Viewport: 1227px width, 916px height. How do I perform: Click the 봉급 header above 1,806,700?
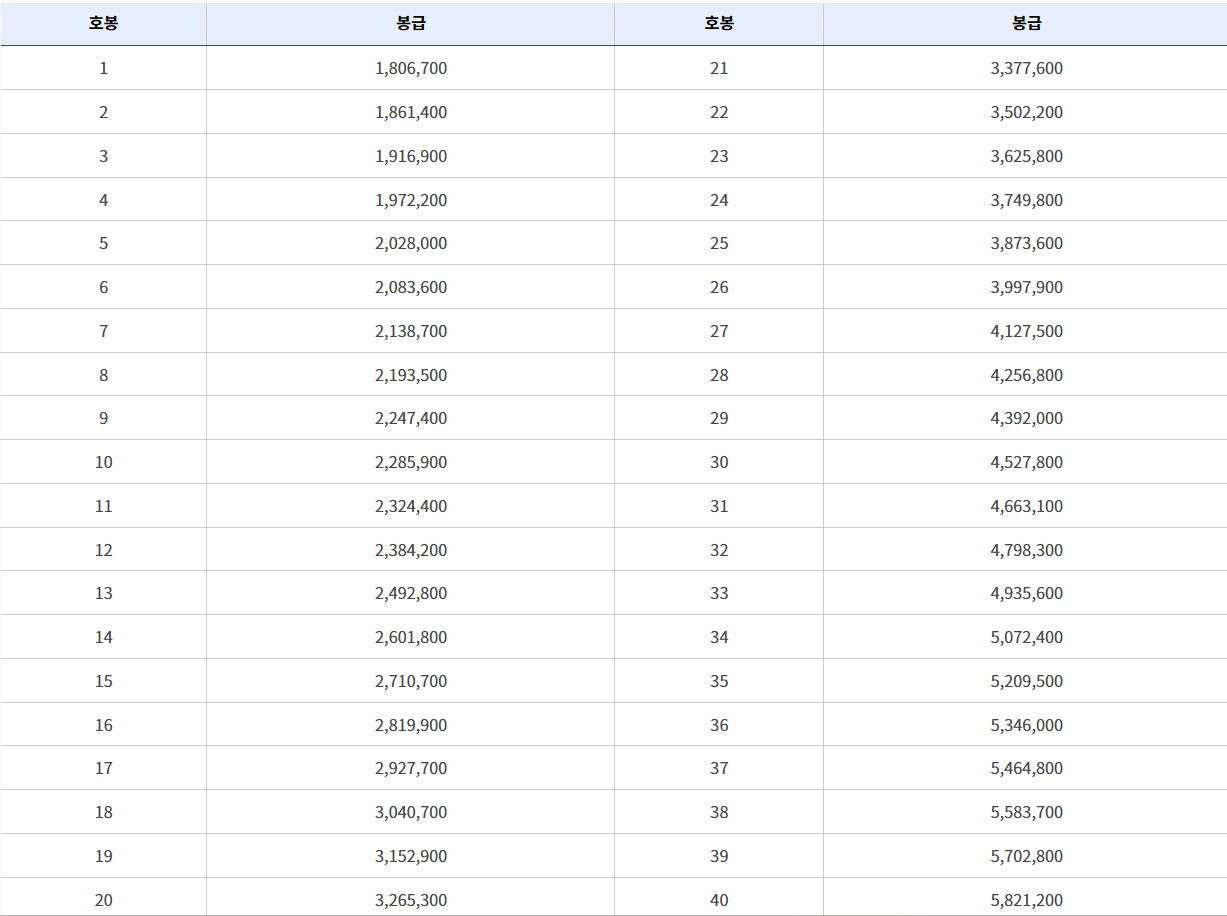tap(411, 24)
